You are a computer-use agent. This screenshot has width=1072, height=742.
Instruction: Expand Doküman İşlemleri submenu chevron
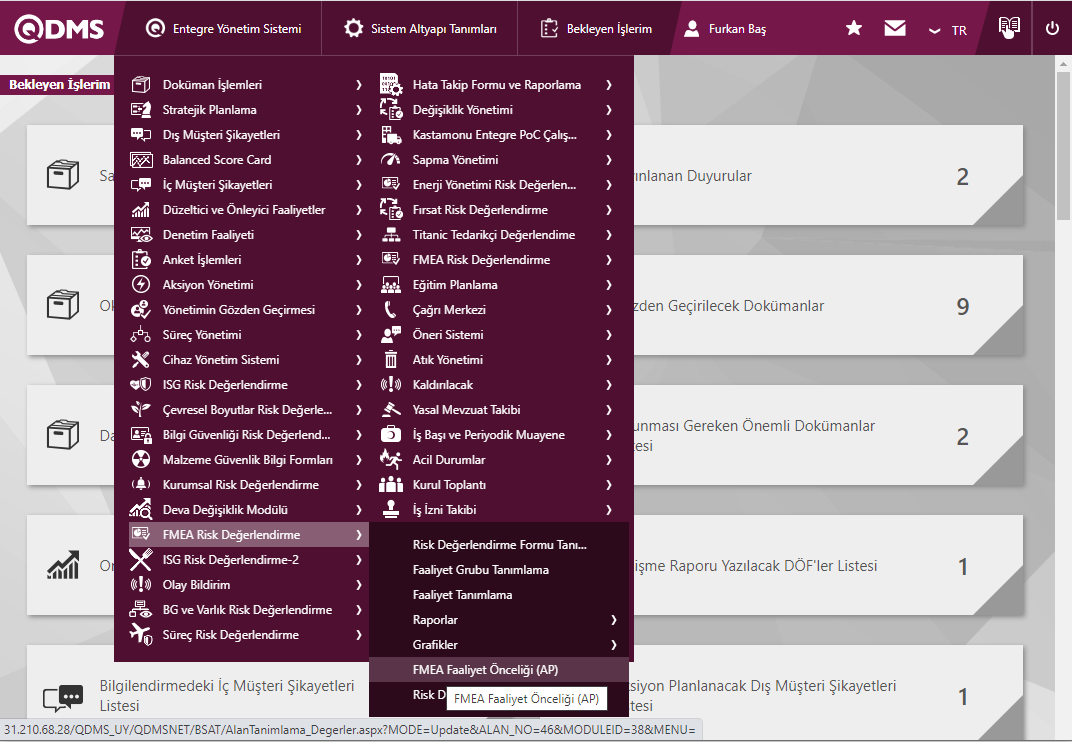pos(358,85)
